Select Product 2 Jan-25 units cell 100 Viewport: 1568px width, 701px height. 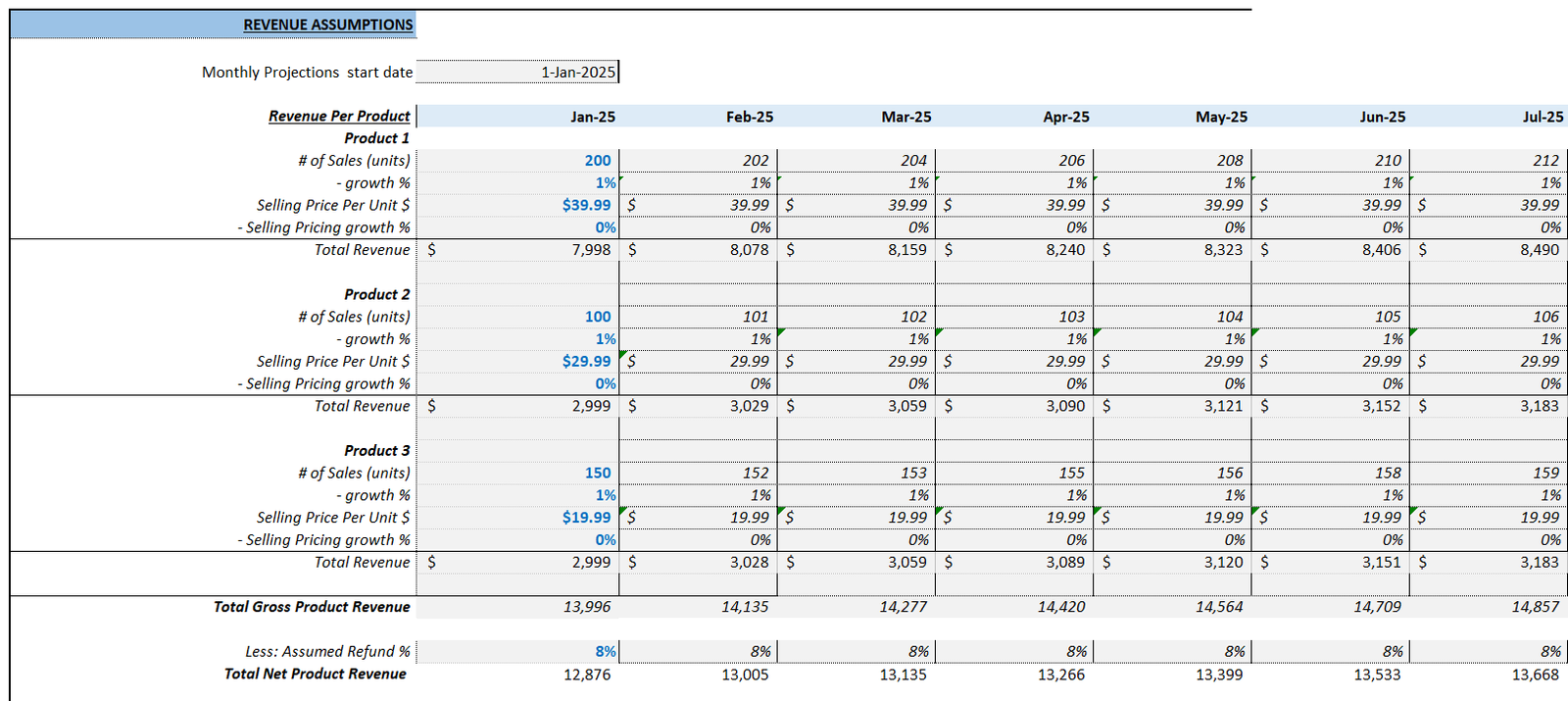pyautogui.click(x=597, y=317)
